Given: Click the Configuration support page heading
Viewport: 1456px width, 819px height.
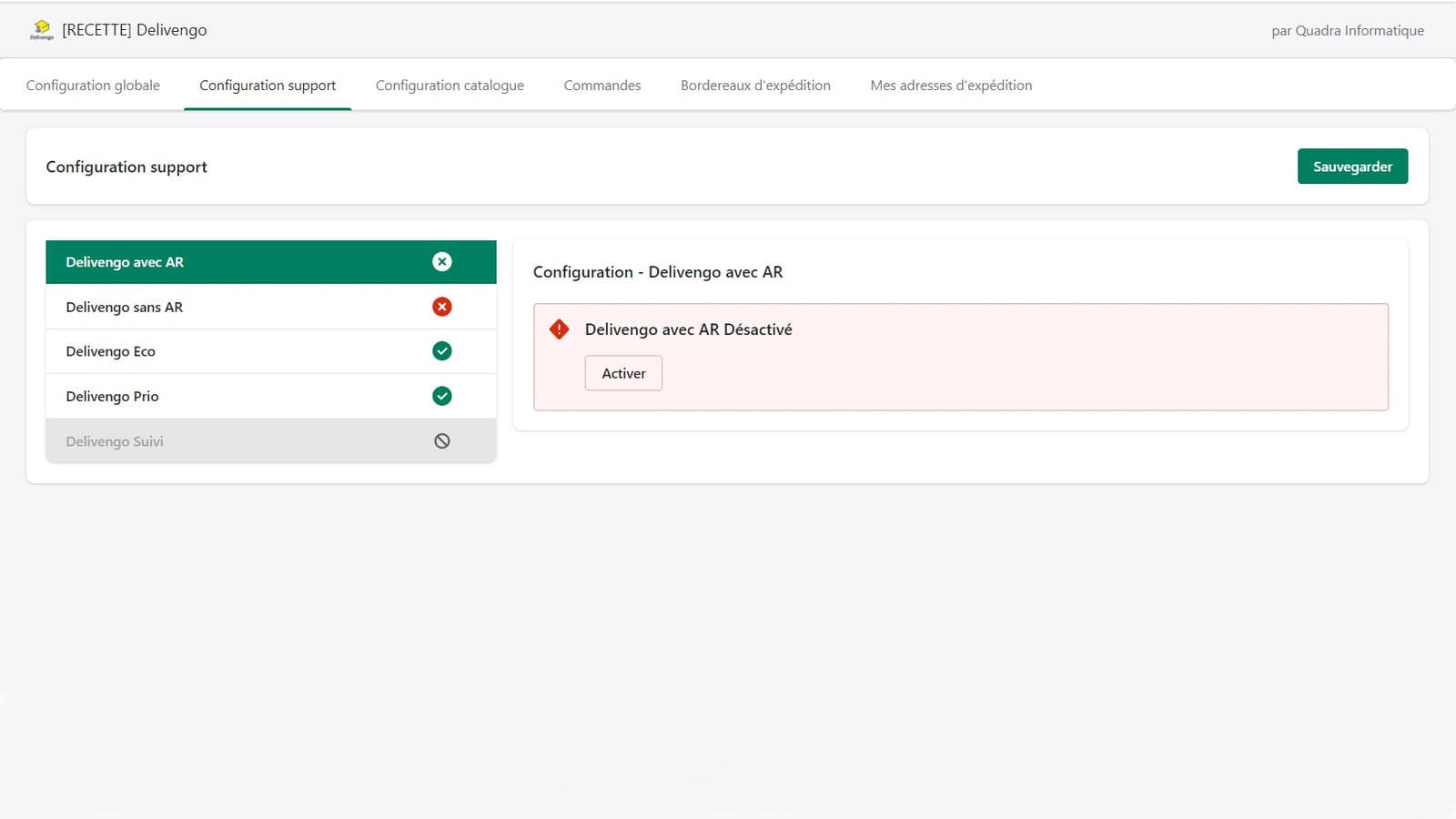Looking at the screenshot, I should coord(126,167).
